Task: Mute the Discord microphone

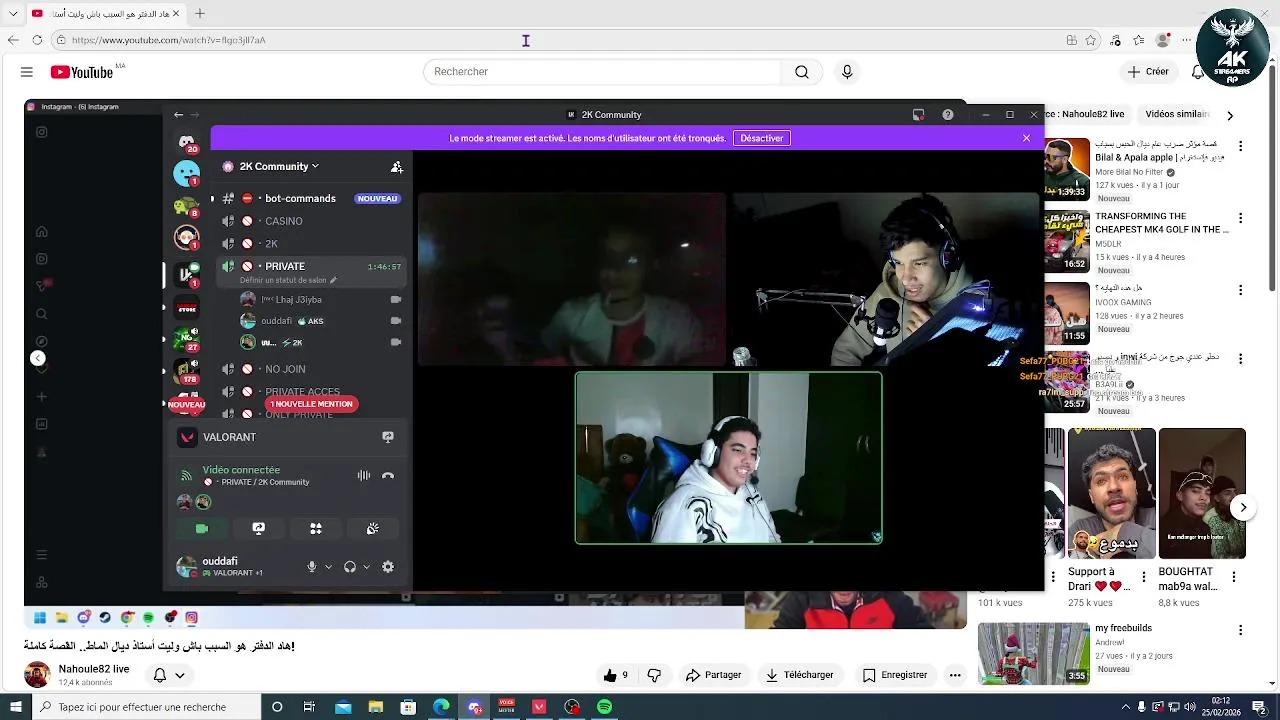Action: coord(312,567)
